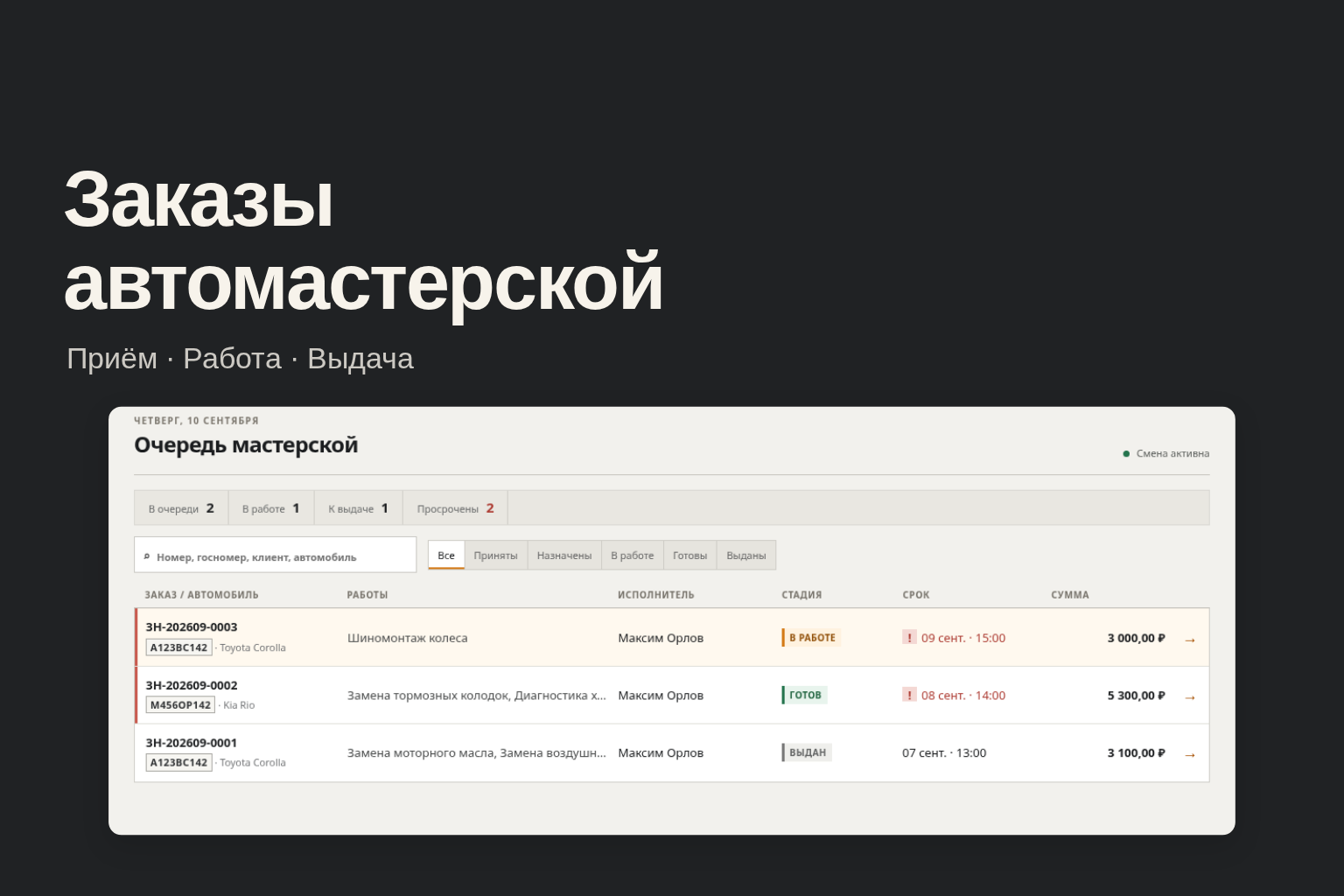Click the order number ЗН-202609-0002
1344x896 pixels.
click(192, 685)
